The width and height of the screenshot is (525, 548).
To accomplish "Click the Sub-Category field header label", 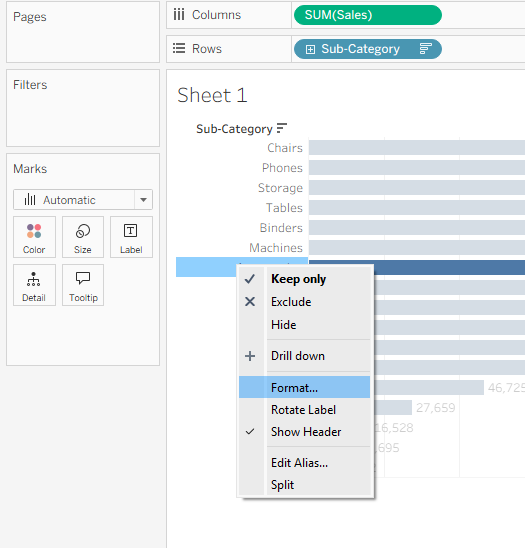I will point(234,129).
